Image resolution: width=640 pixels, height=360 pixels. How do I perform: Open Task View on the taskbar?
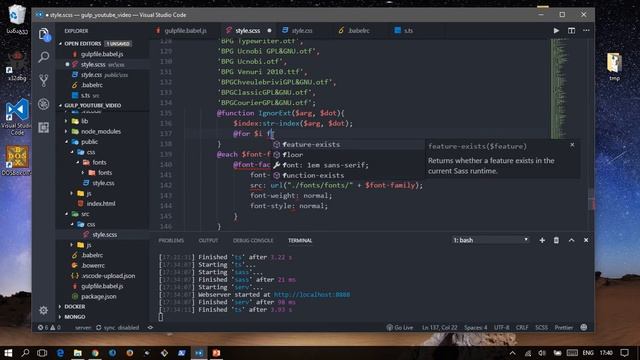click(42, 353)
